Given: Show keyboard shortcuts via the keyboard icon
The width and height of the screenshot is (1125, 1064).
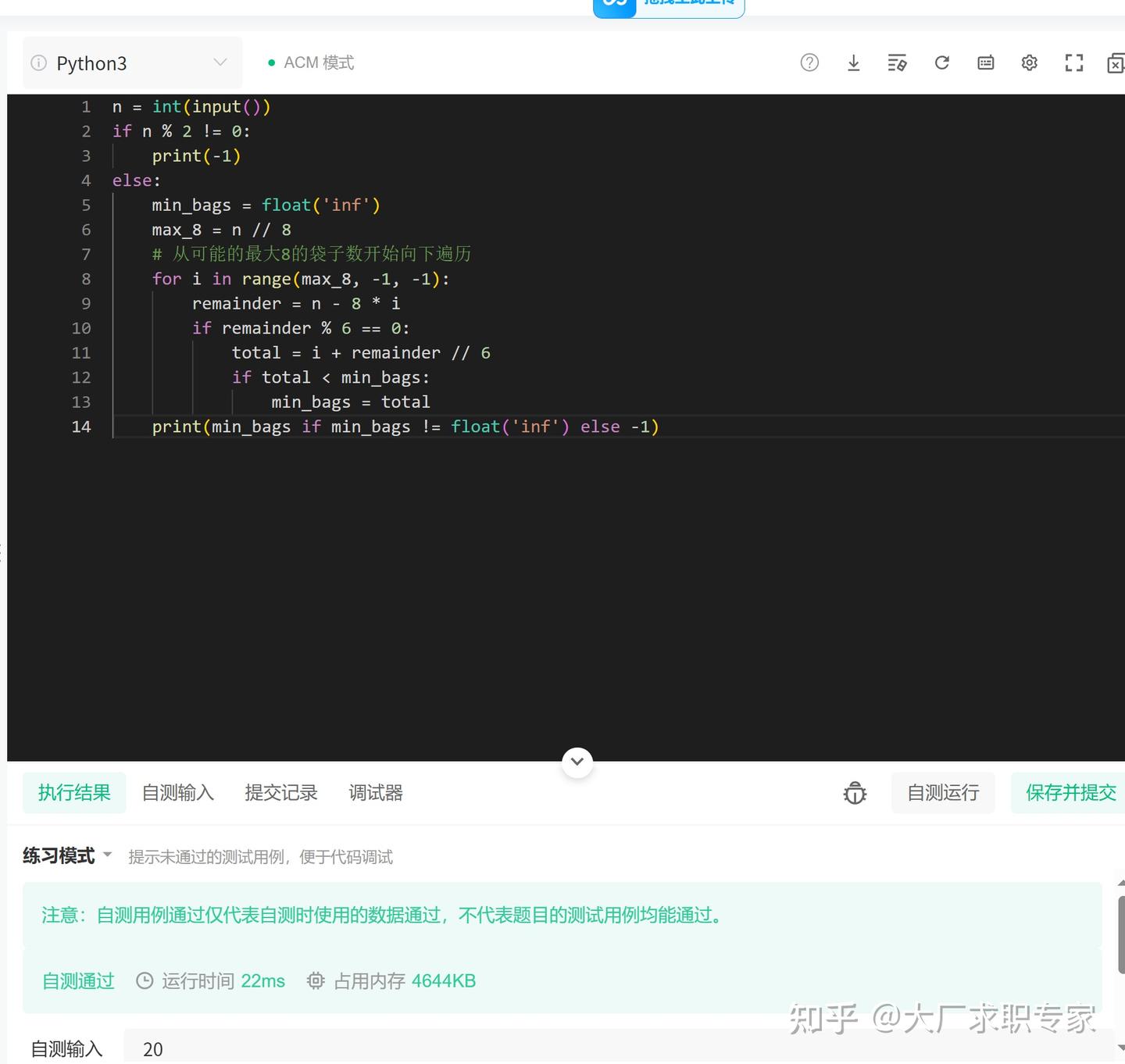Looking at the screenshot, I should pyautogui.click(x=985, y=62).
